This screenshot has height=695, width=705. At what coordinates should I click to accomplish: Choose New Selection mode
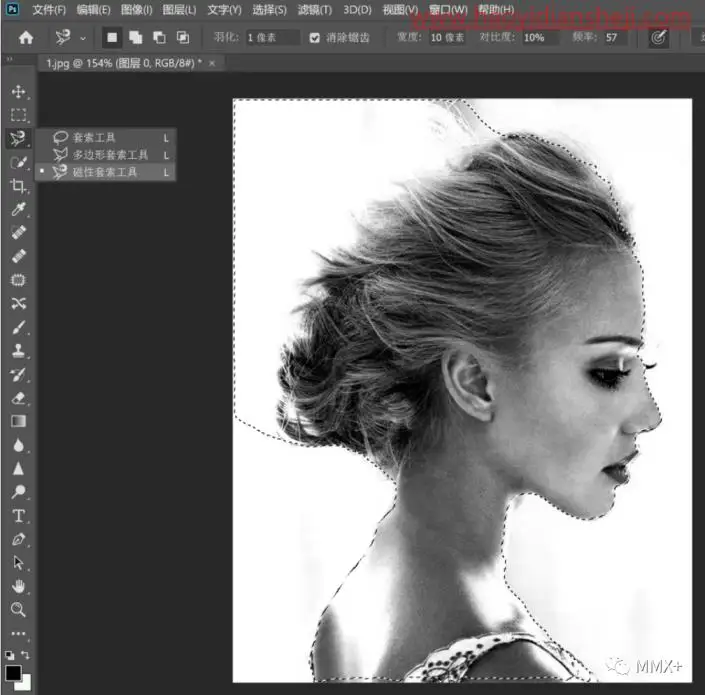(112, 38)
